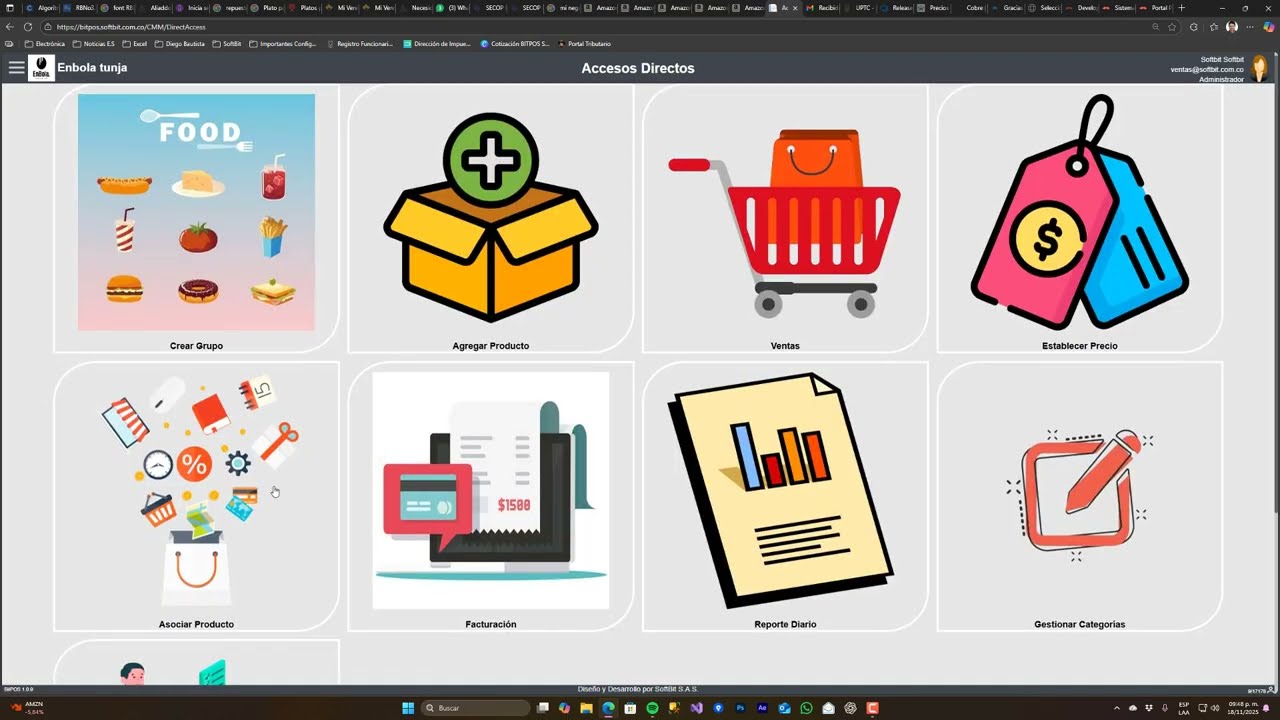Open Portal Tributario bookmark
This screenshot has height=720, width=1280.
click(x=585, y=44)
